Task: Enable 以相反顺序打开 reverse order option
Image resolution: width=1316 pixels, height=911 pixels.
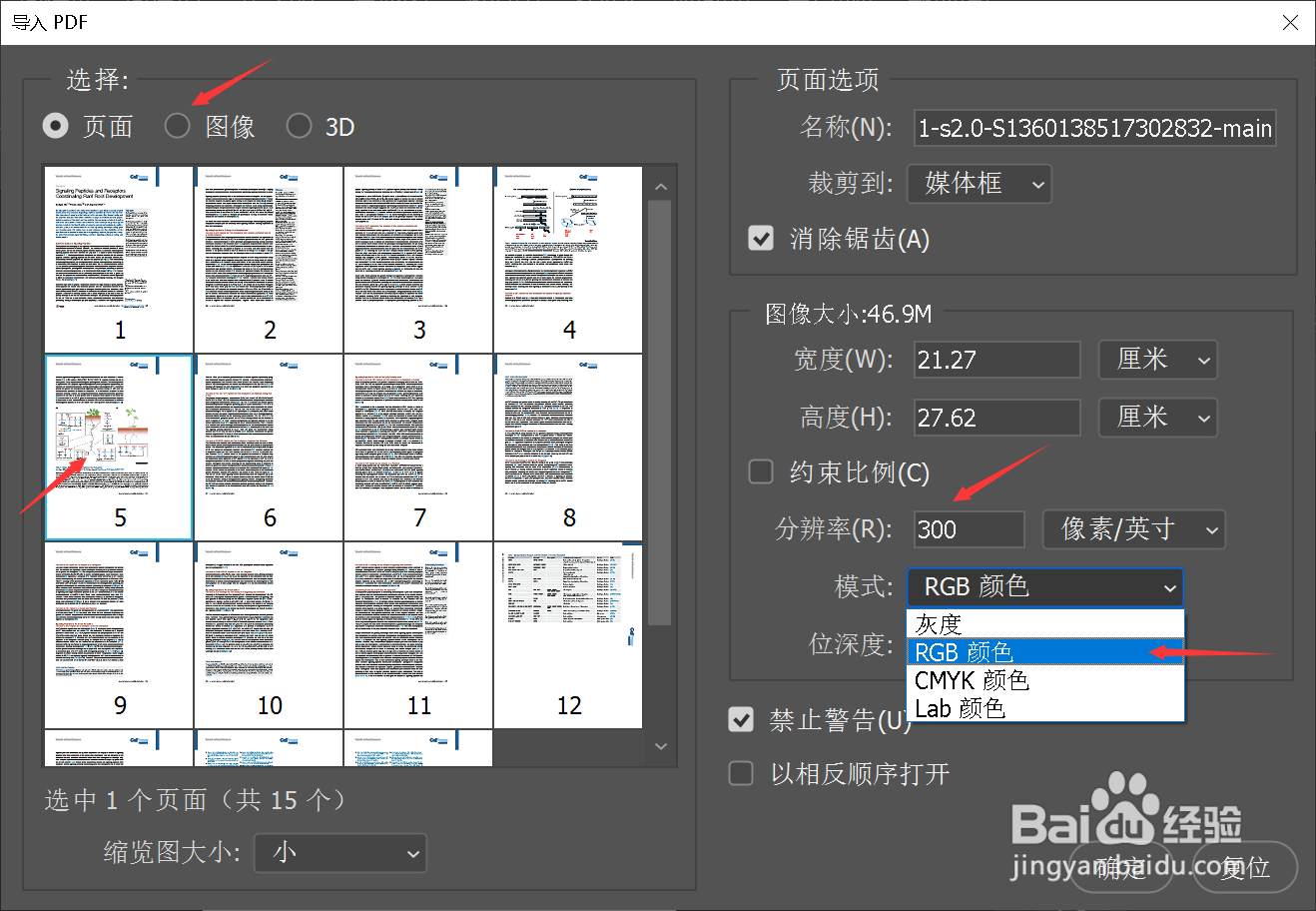Action: click(741, 772)
